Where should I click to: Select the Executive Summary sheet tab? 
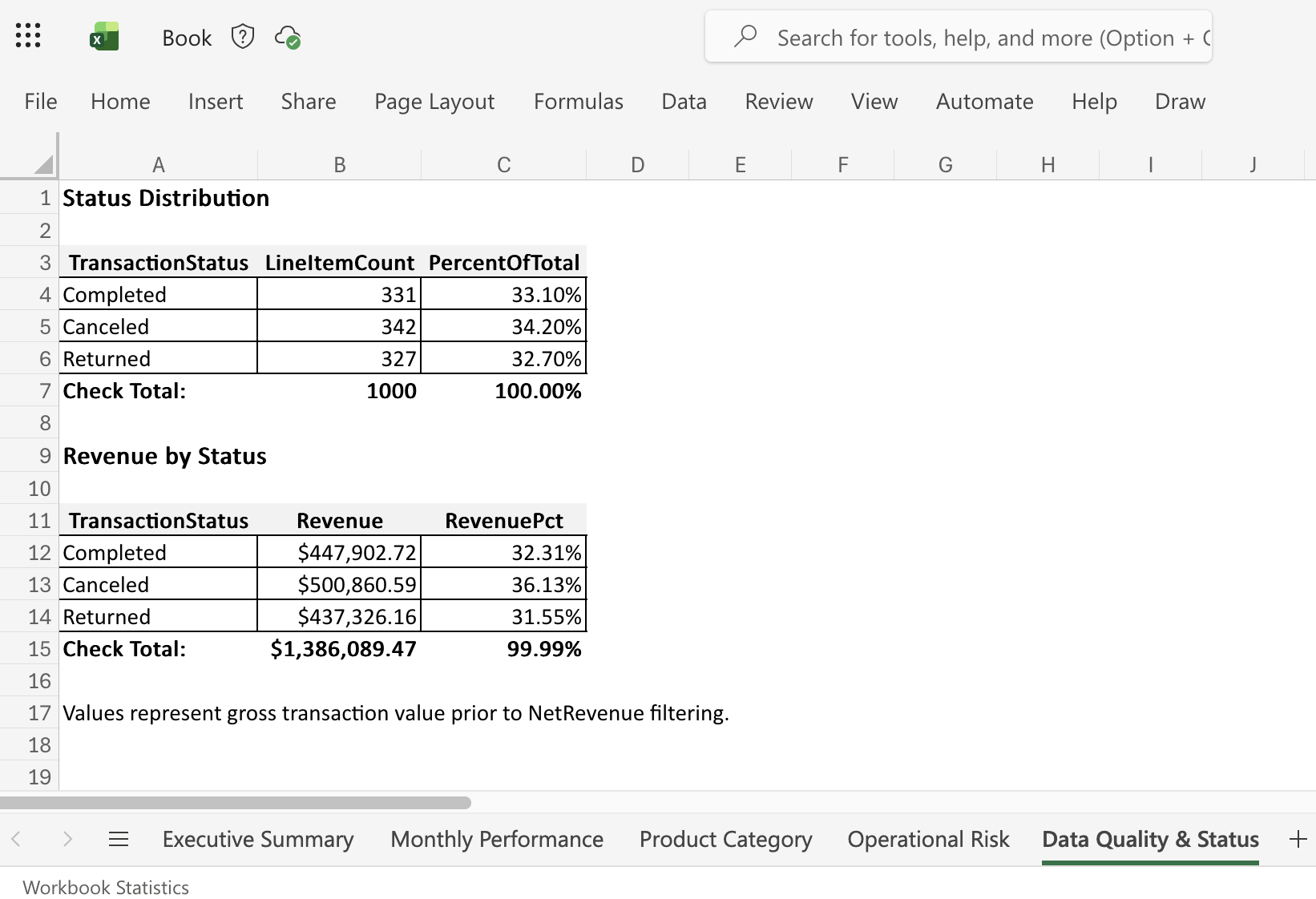258,839
